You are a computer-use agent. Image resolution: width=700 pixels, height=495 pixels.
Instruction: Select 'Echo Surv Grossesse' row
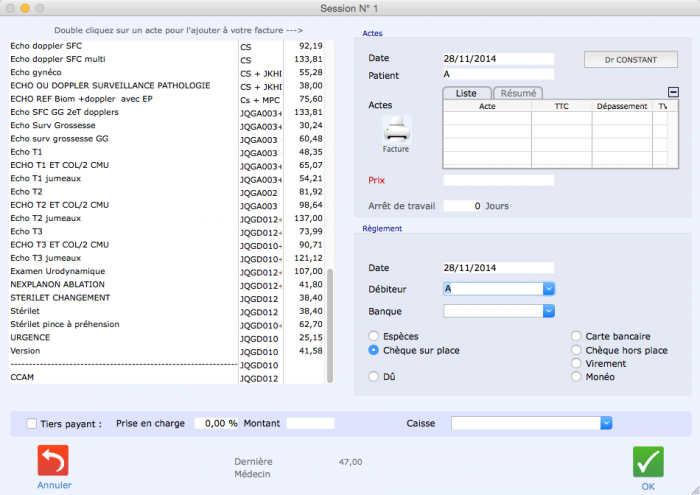[x=166, y=125]
